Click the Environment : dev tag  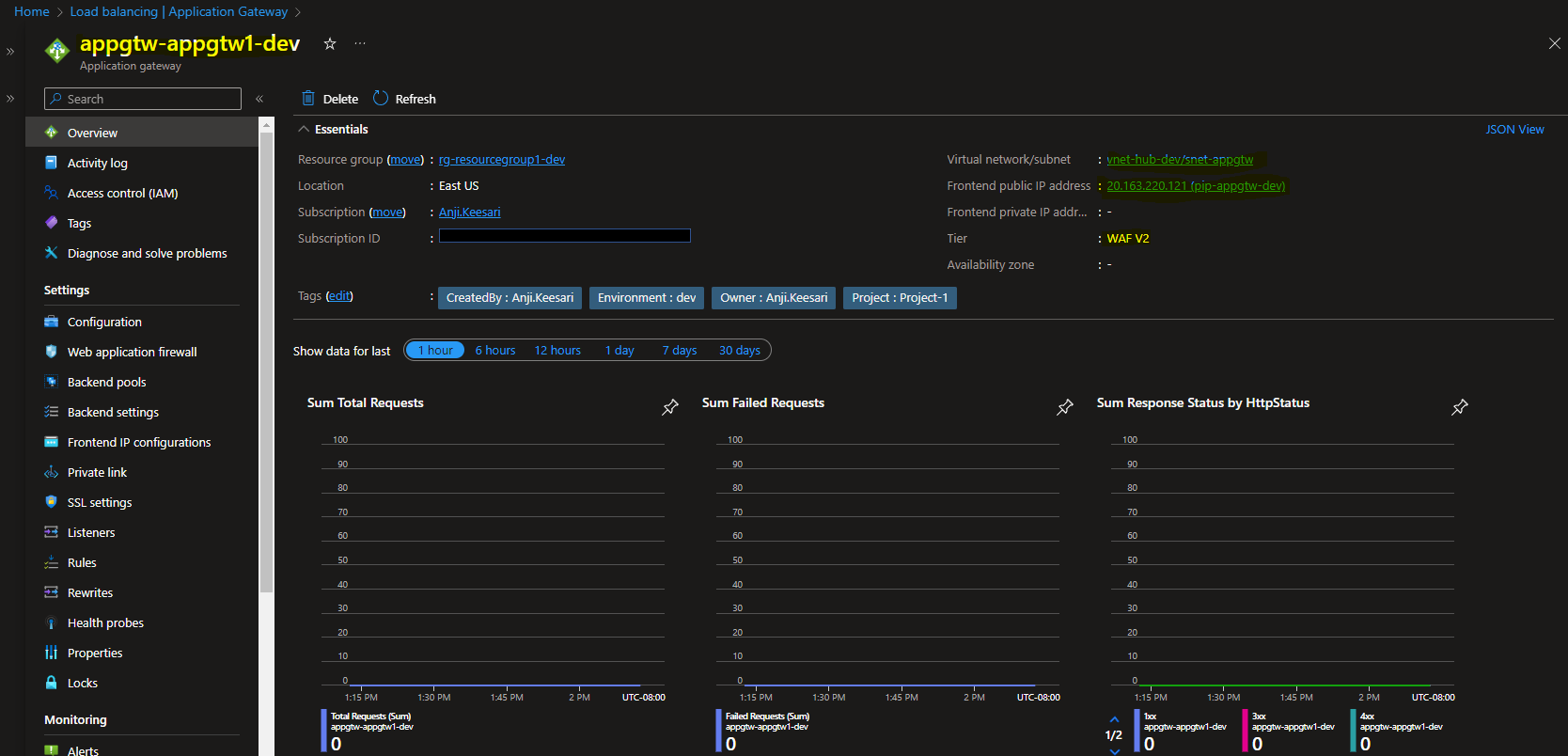647,298
